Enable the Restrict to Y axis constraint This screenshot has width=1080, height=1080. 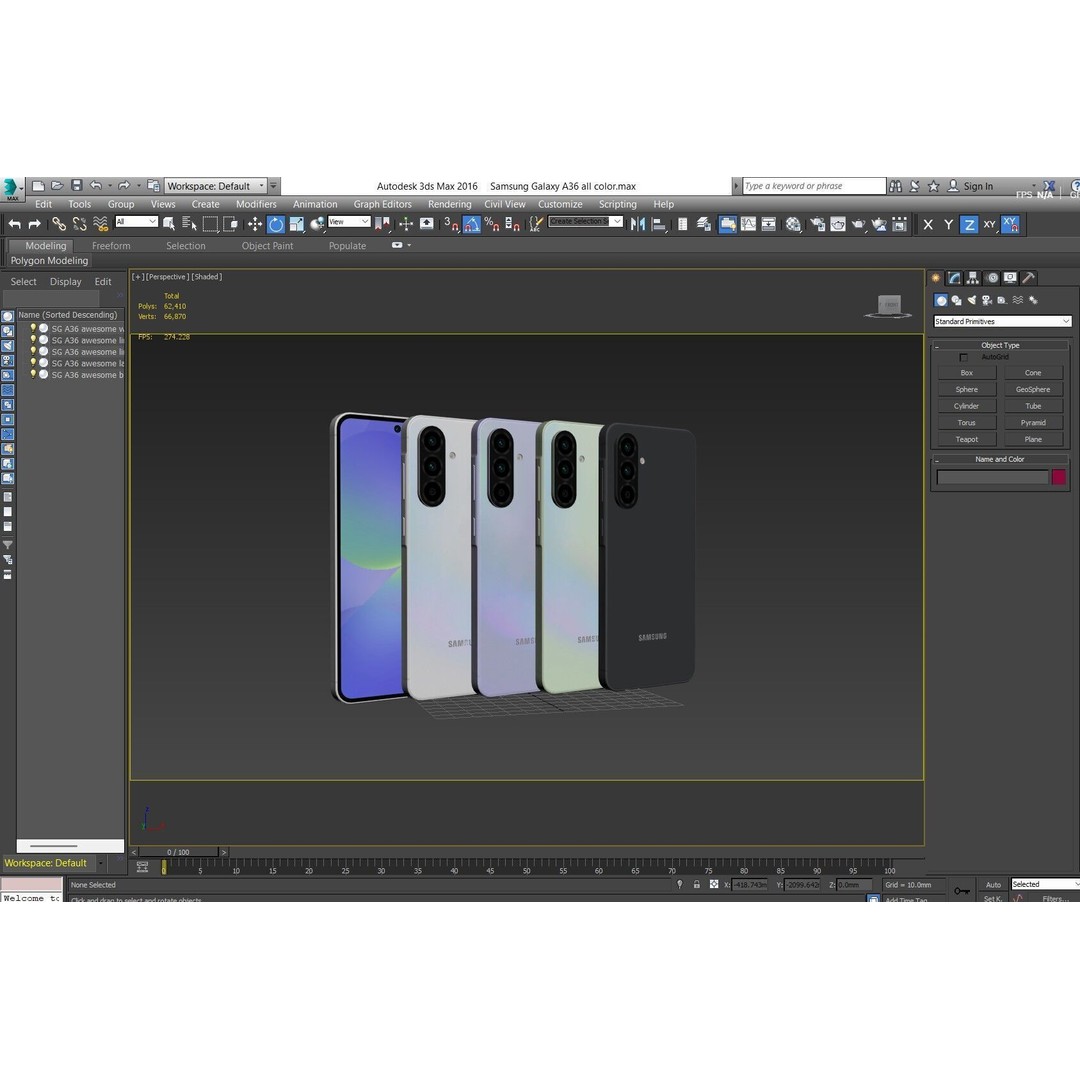tap(948, 225)
